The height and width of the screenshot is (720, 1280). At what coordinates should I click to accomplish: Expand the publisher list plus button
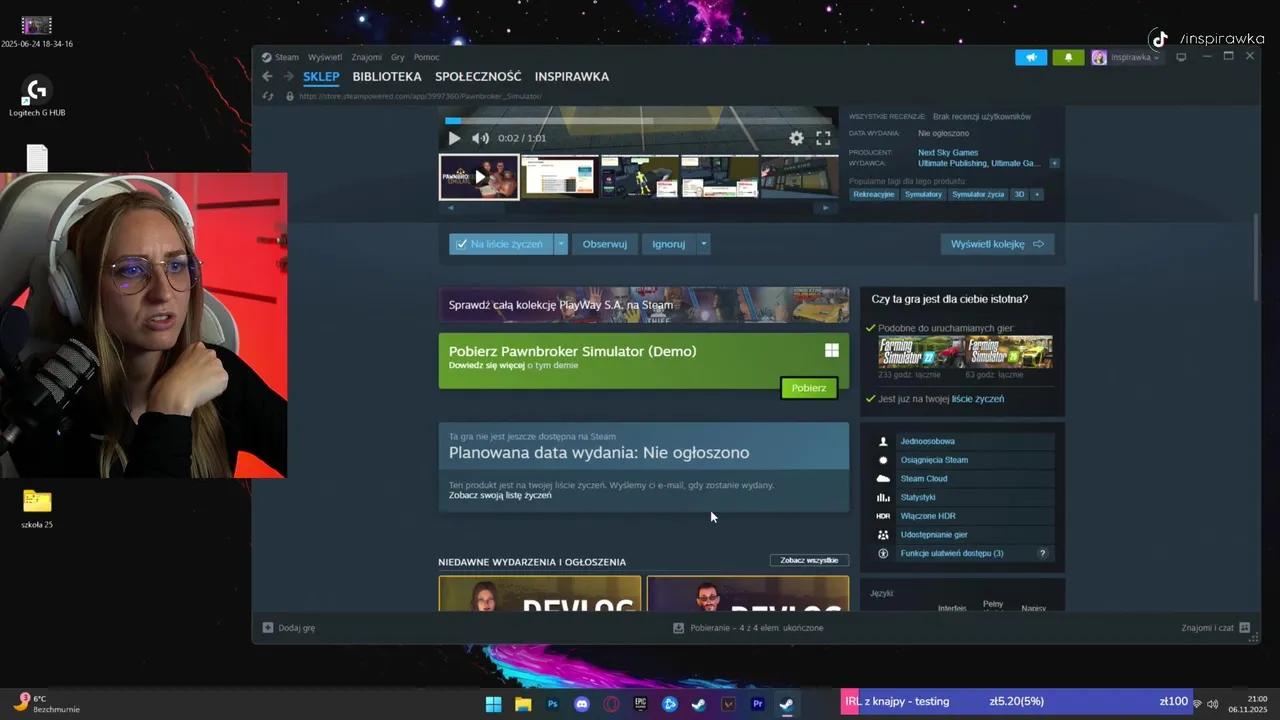pos(1054,163)
